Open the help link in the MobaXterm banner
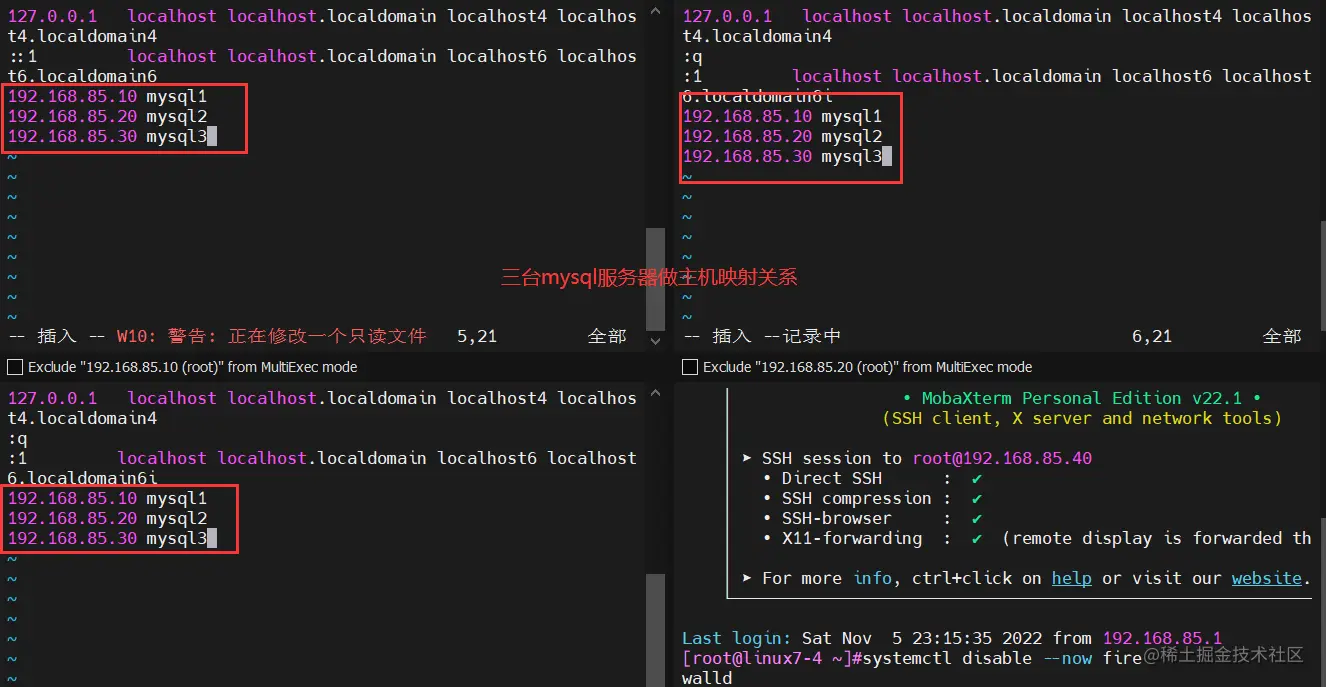 pyautogui.click(x=1071, y=578)
